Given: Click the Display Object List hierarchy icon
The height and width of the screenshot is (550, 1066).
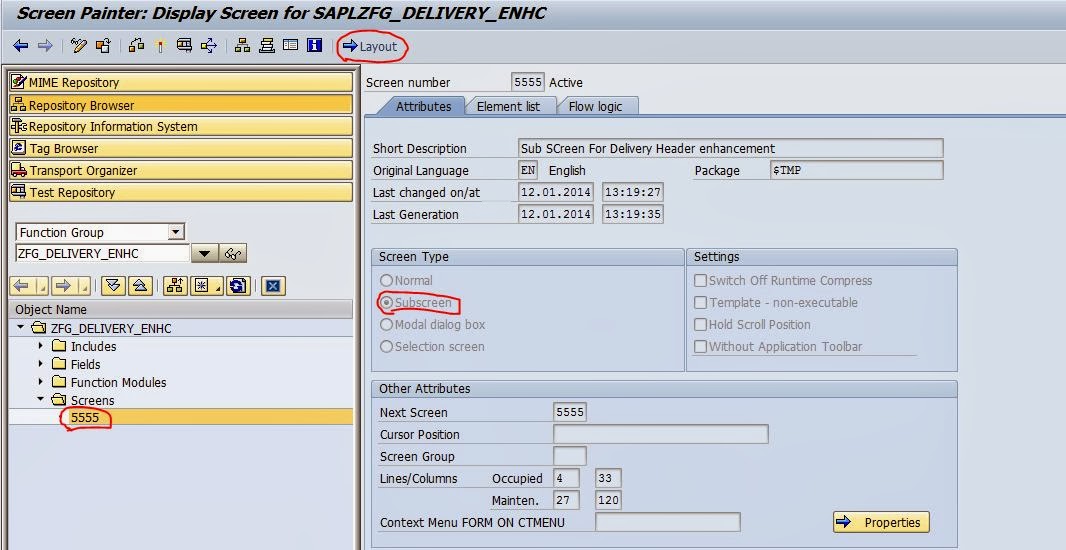Looking at the screenshot, I should click(x=242, y=46).
